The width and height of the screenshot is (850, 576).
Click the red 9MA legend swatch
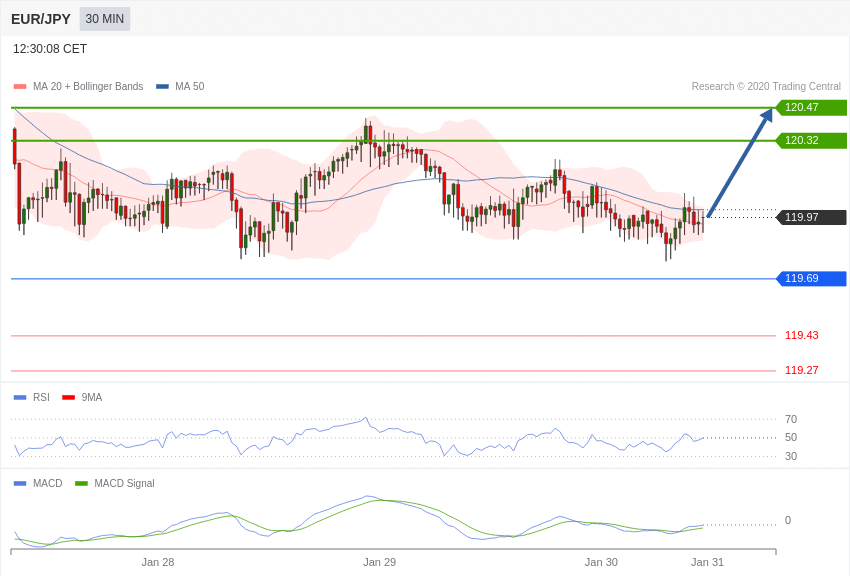coord(69,398)
